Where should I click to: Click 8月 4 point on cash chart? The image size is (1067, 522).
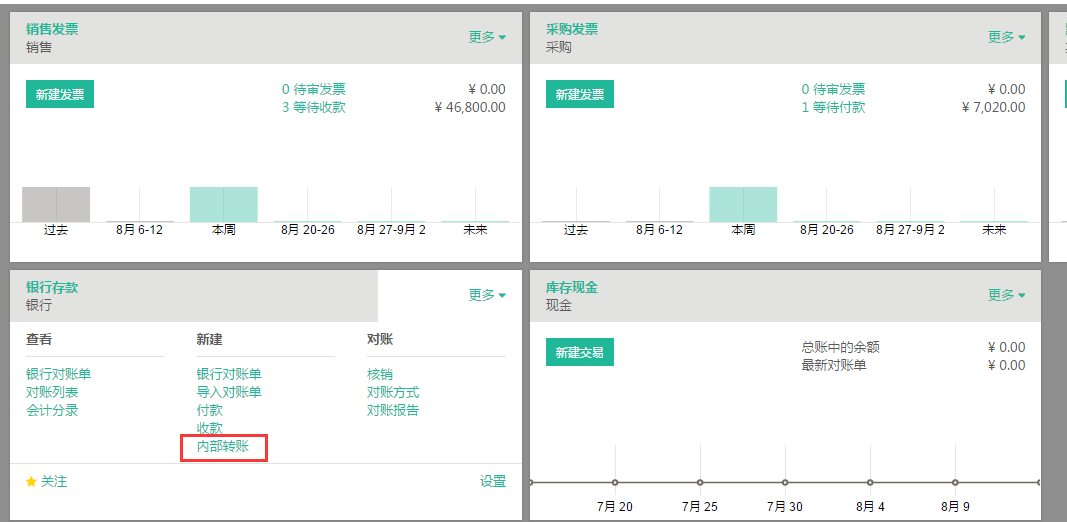tap(871, 482)
